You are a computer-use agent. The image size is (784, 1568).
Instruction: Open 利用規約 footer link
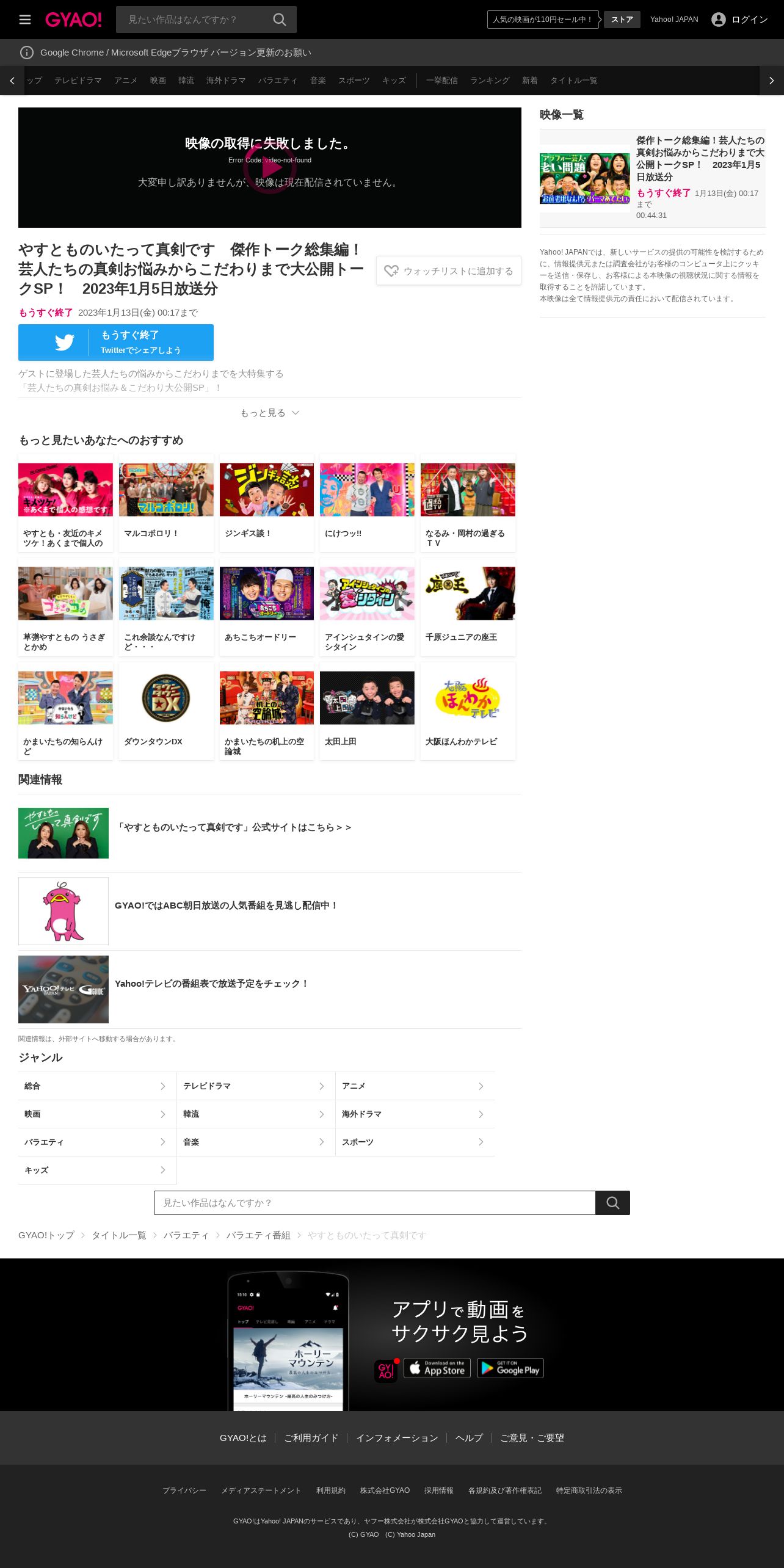click(x=331, y=1490)
